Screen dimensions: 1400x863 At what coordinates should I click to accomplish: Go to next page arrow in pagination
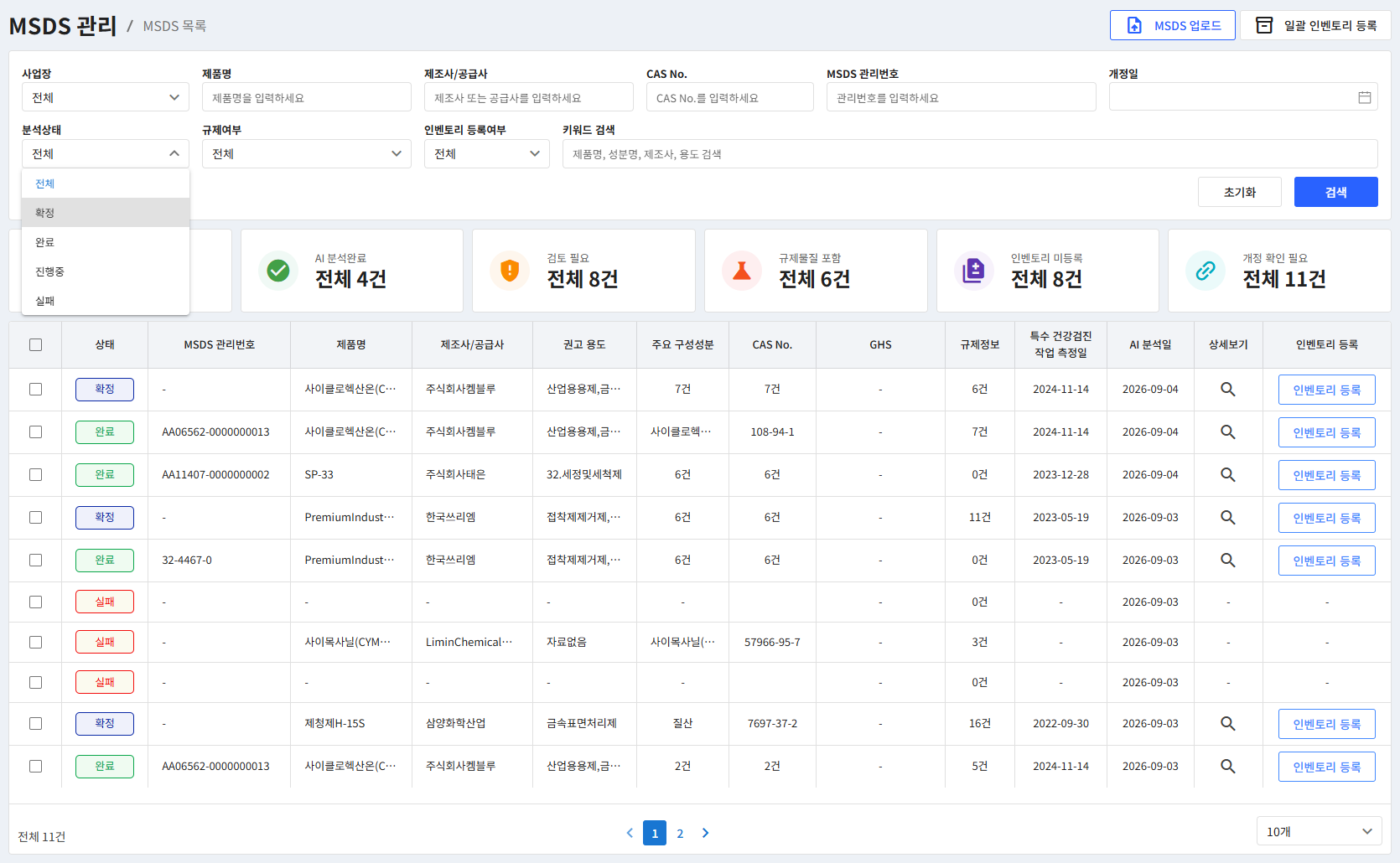[x=705, y=833]
